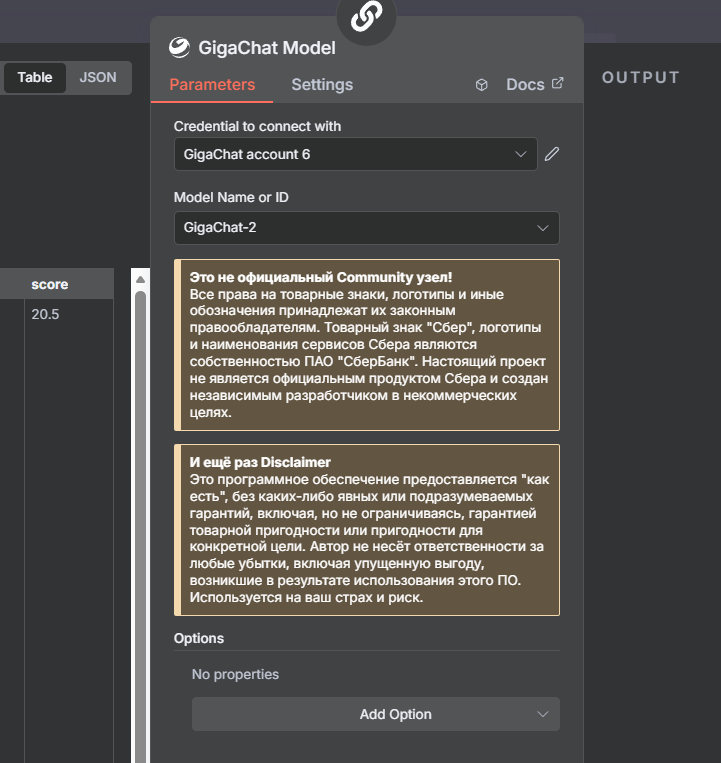Click the OUTPUT panel label
721x763 pixels.
640,77
